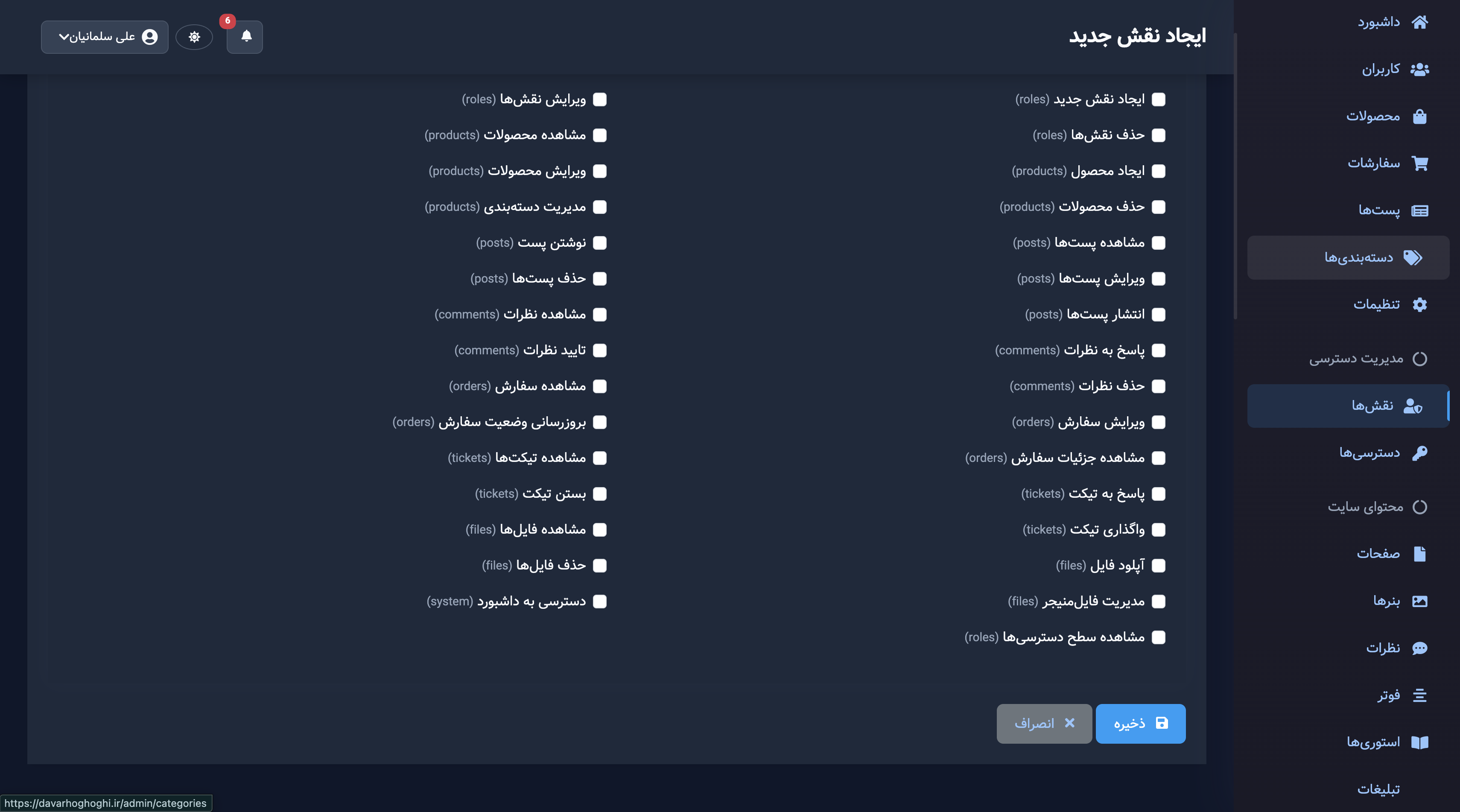Screen dimensions: 1460x812
Task: Click the top bar settings gear
Action: coord(194,36)
